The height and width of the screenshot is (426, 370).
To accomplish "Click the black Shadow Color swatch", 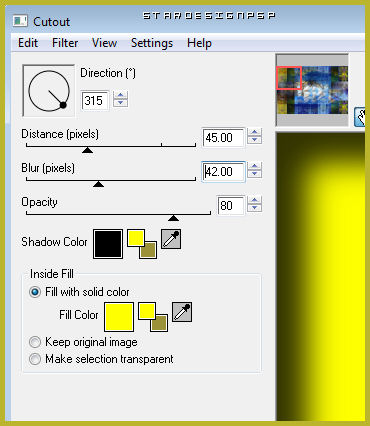I will point(108,244).
